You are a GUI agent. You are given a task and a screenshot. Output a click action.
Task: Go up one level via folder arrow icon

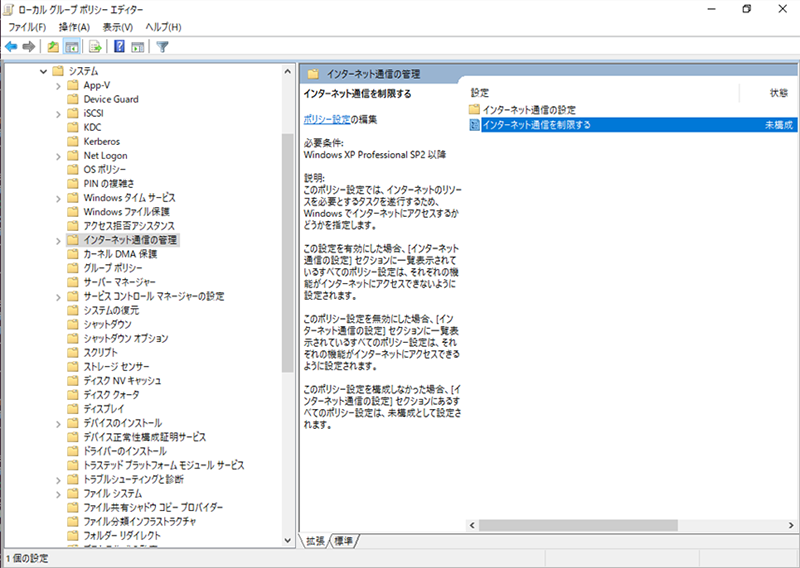click(53, 47)
